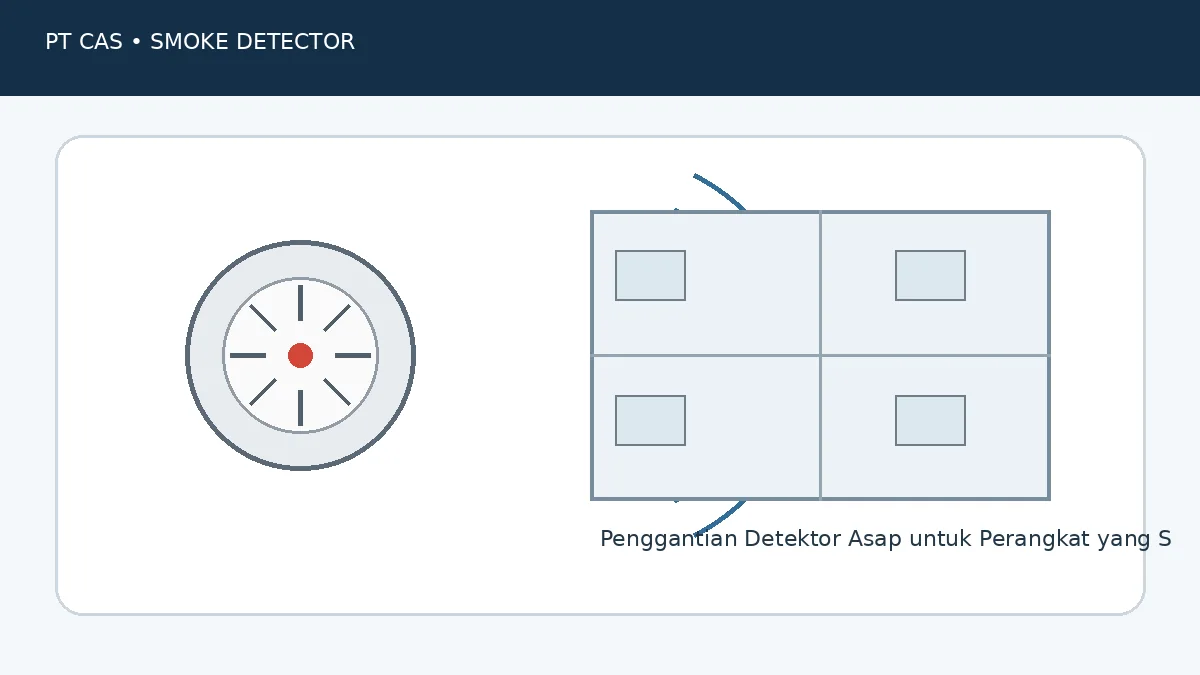This screenshot has width=1200, height=675.
Task: Select the left horizontal vent slot of detector
Action: 248,355
